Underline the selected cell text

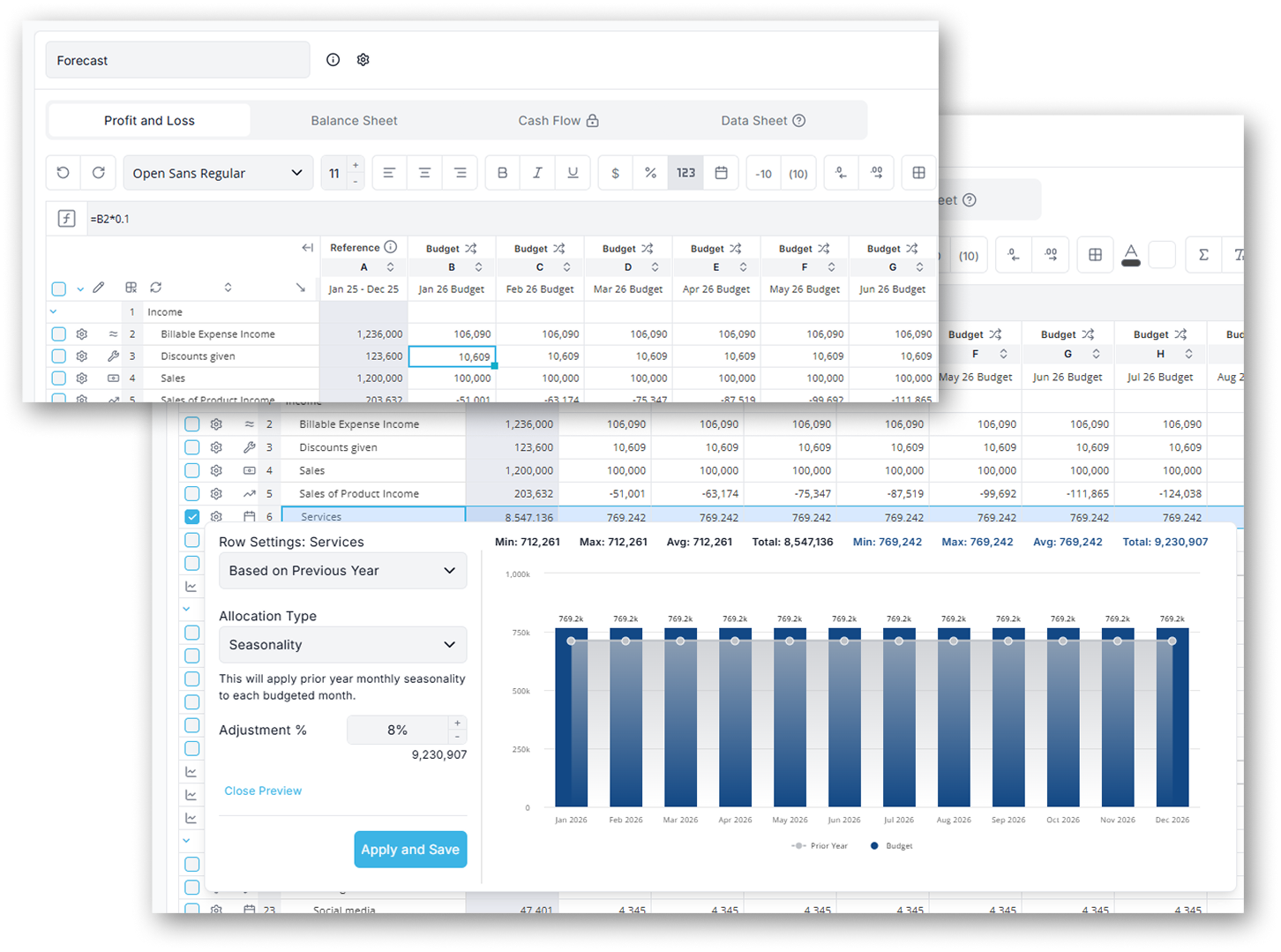coord(573,173)
